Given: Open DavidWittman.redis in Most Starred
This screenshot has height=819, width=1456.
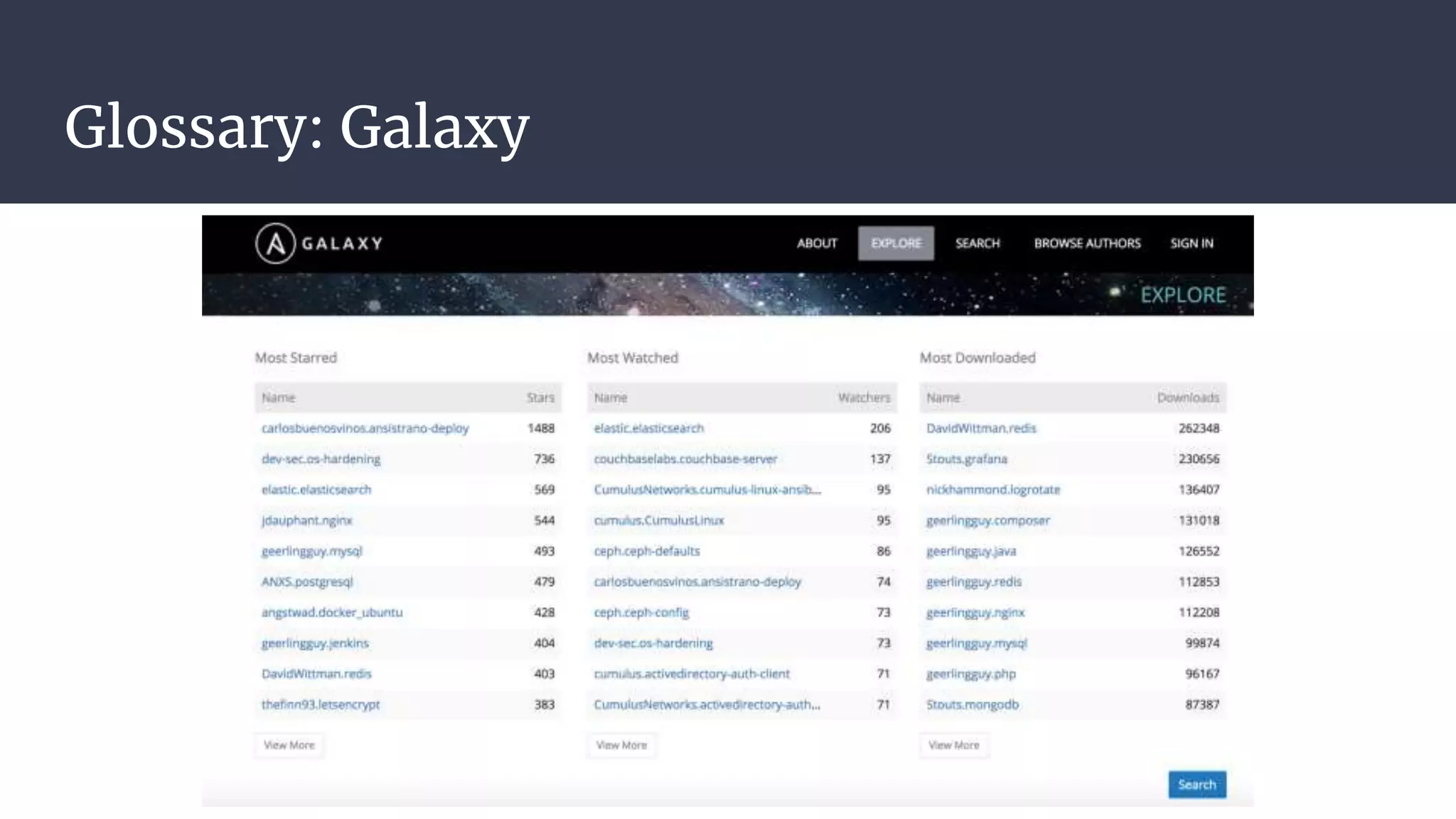Looking at the screenshot, I should pyautogui.click(x=316, y=673).
